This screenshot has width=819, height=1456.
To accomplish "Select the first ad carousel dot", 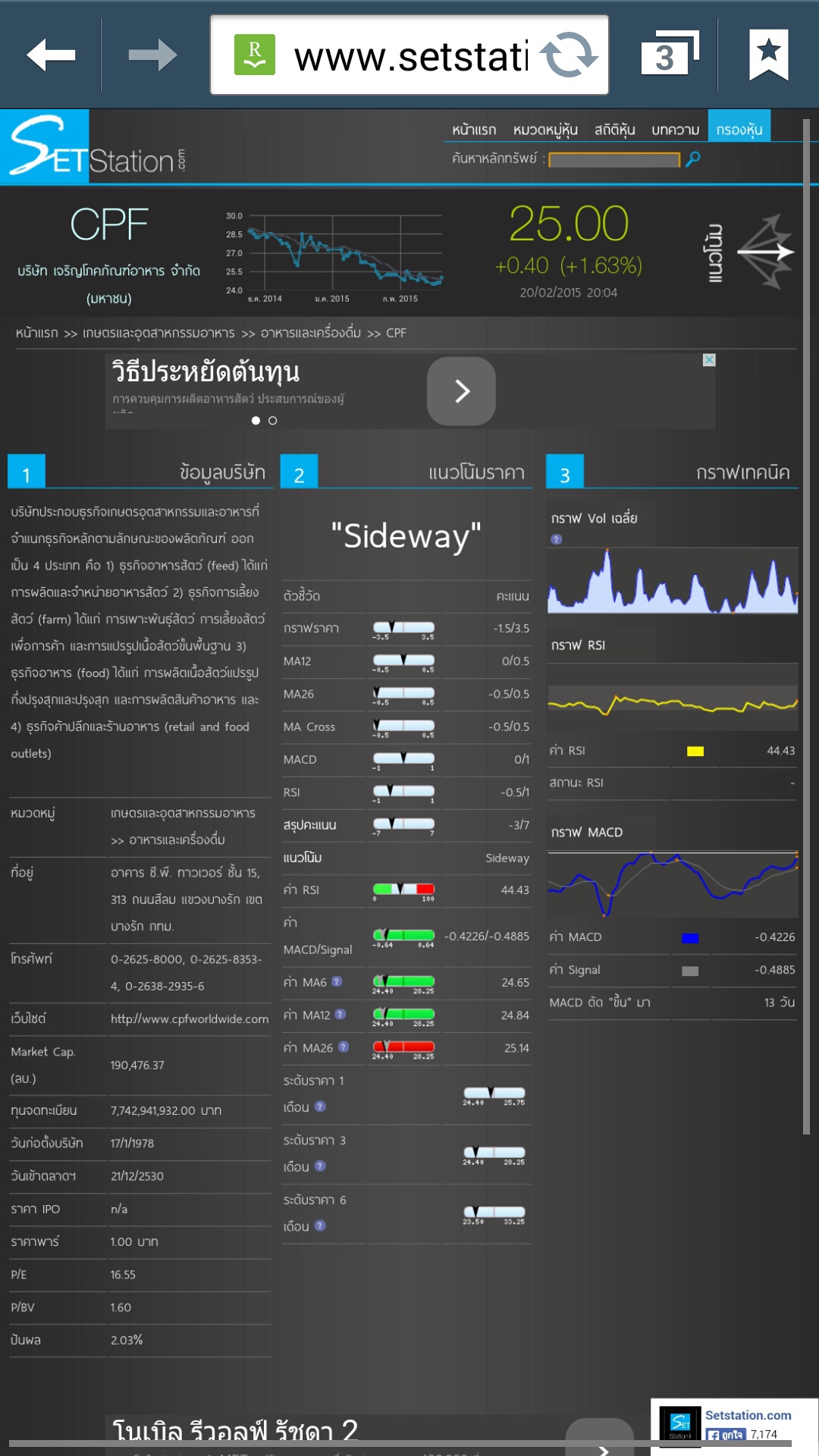I will pyautogui.click(x=256, y=420).
